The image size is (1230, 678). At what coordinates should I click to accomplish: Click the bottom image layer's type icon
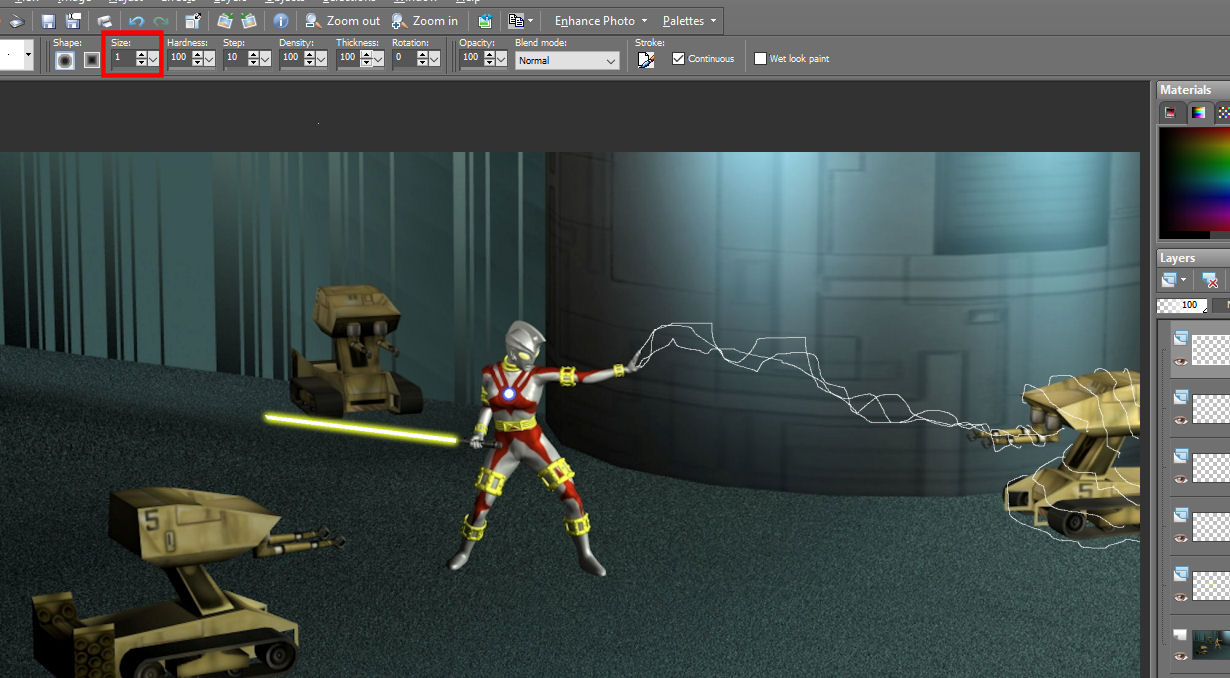tap(1180, 634)
